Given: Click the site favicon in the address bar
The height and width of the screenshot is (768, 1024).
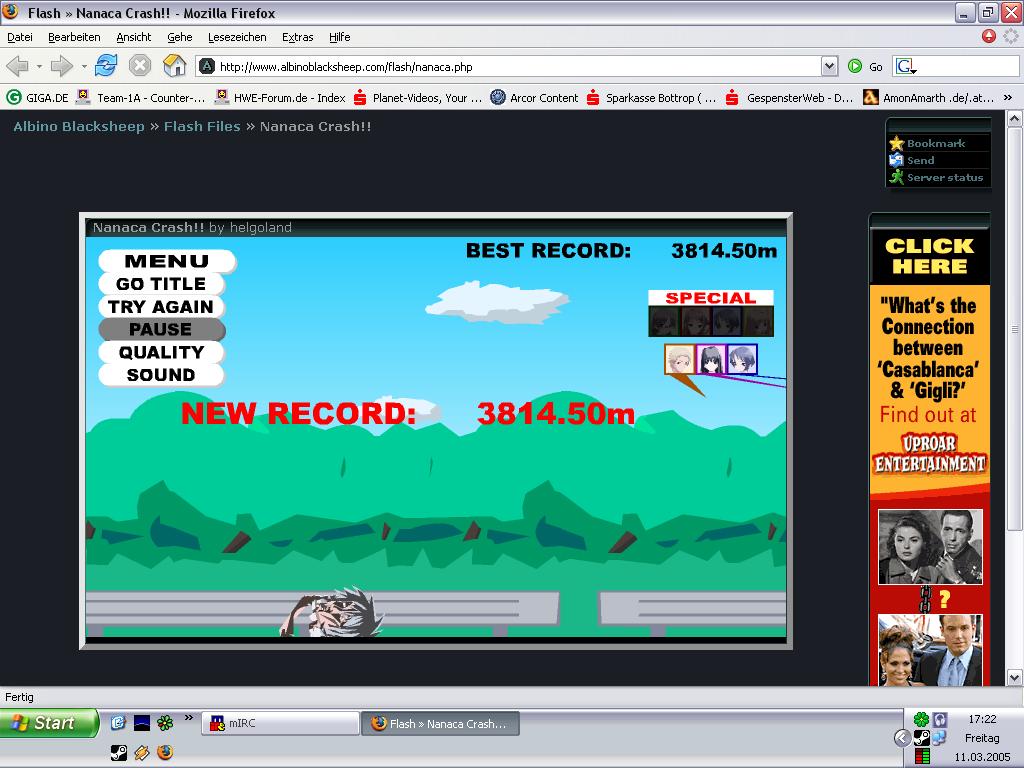Looking at the screenshot, I should tap(207, 66).
